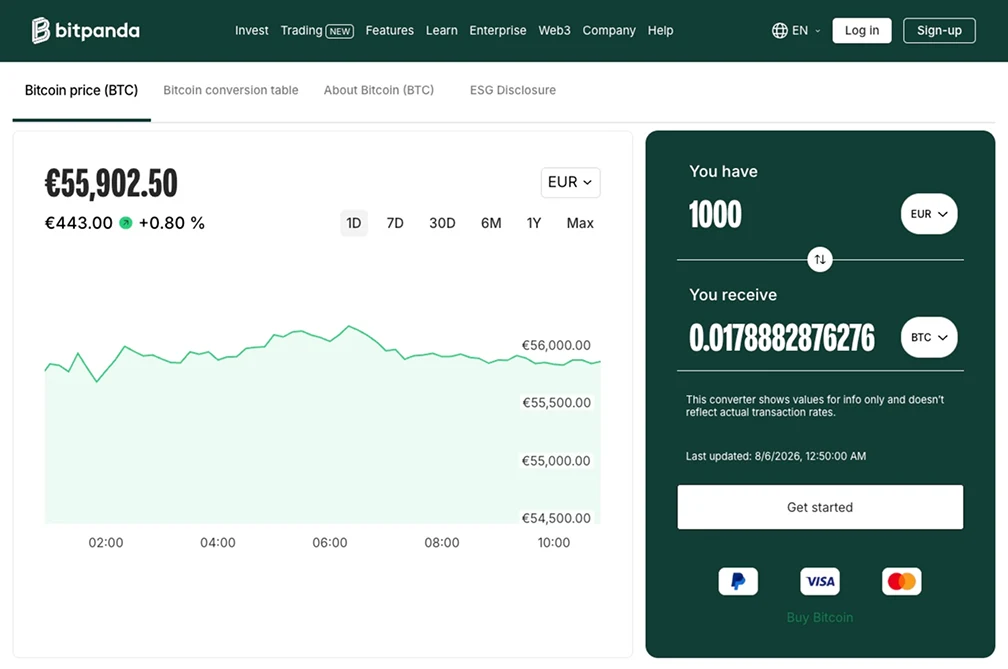Click the PayPal payment icon
The width and height of the screenshot is (1008, 669).
pos(738,581)
